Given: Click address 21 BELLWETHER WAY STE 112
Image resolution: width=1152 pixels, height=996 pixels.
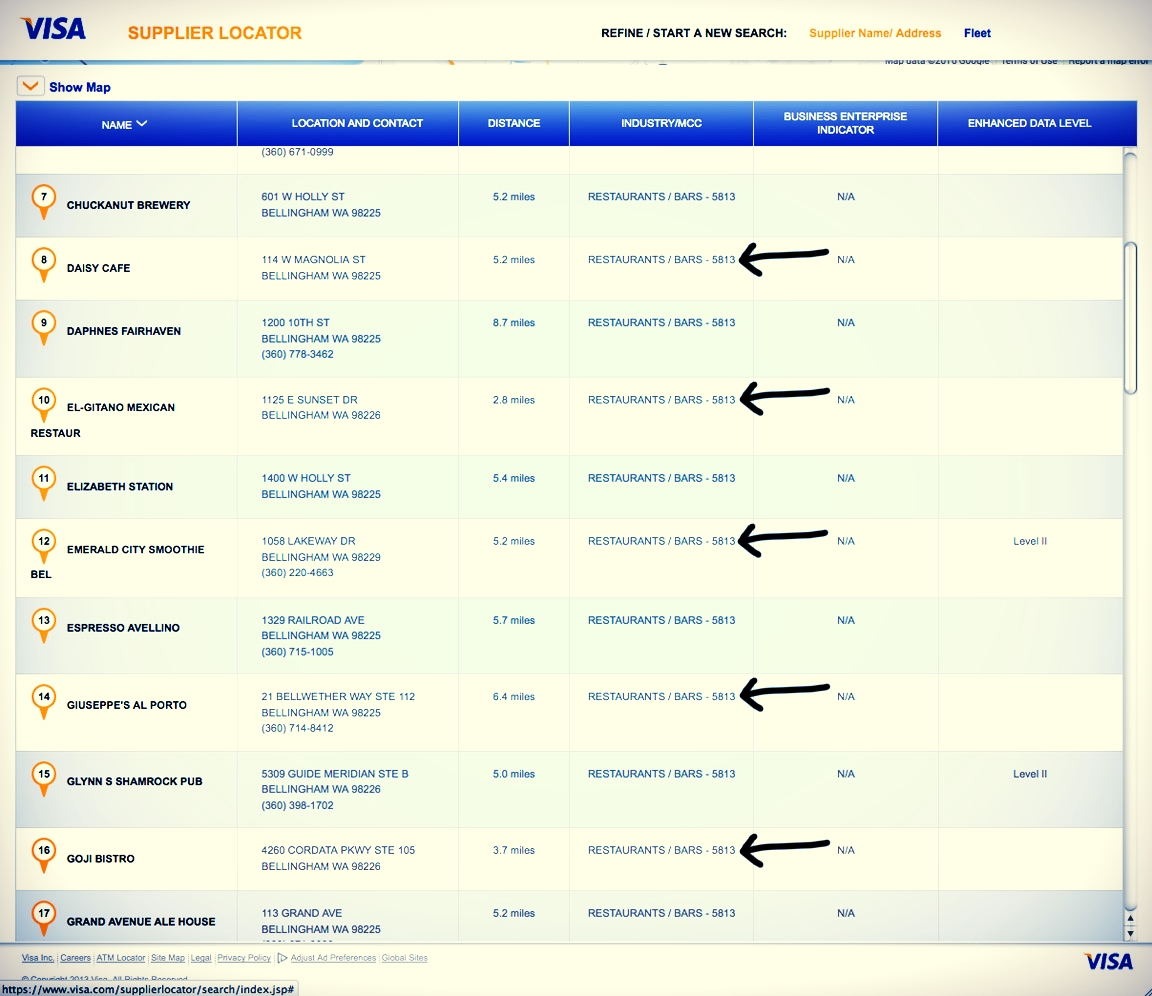Looking at the screenshot, I should (x=338, y=696).
